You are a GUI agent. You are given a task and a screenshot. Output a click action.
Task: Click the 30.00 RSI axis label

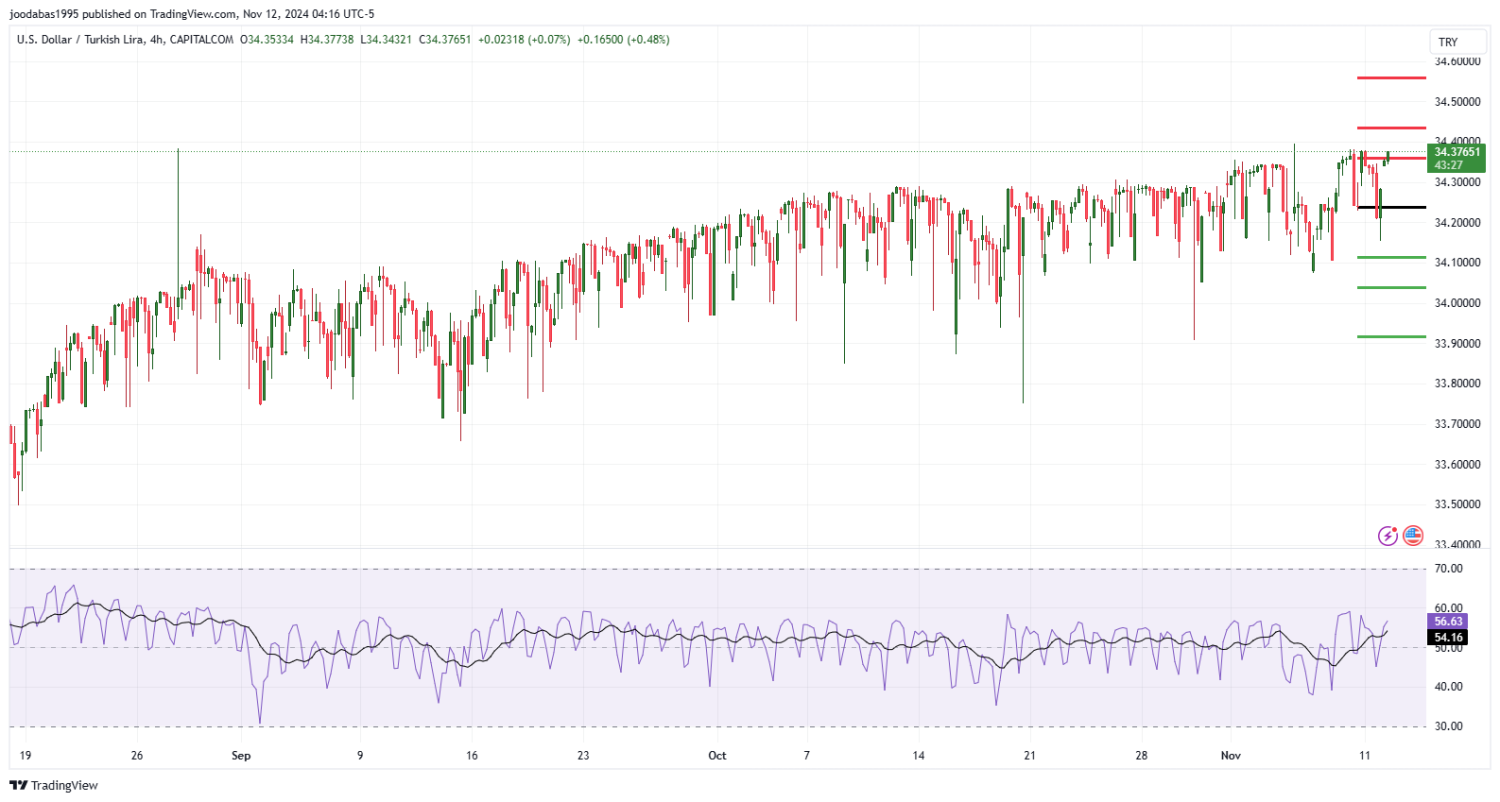(1449, 726)
